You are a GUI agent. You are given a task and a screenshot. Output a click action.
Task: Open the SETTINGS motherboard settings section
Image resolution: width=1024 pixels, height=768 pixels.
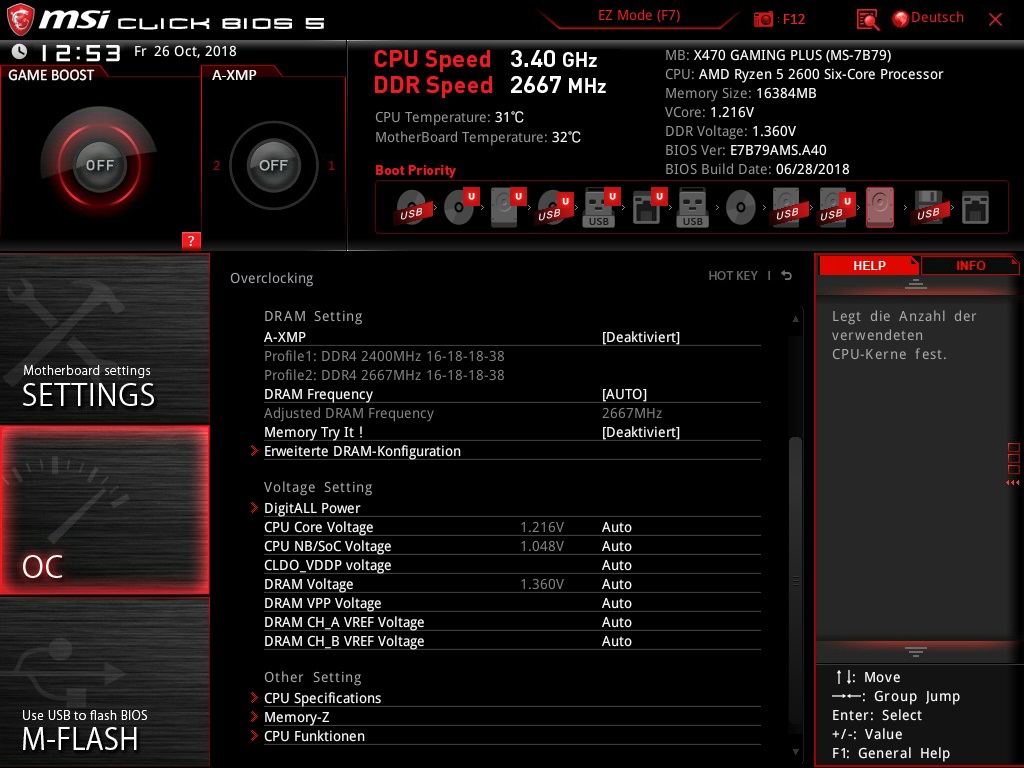coord(104,338)
